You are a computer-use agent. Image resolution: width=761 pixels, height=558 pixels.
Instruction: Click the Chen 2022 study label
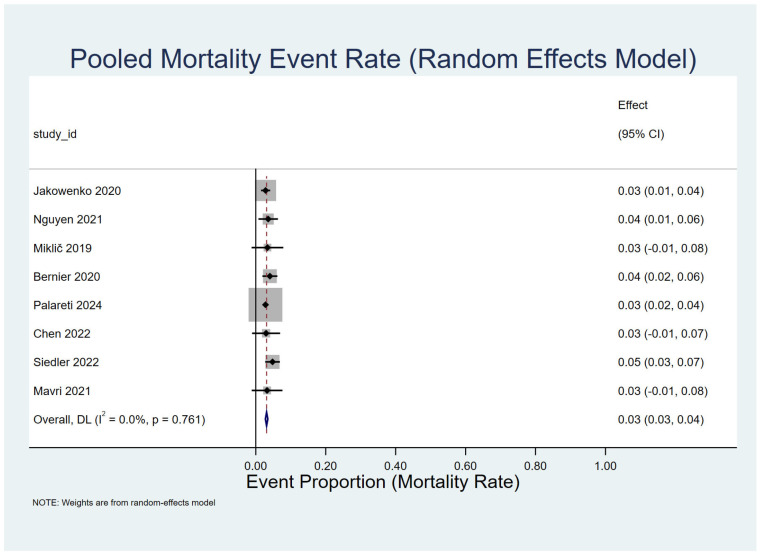pos(62,334)
